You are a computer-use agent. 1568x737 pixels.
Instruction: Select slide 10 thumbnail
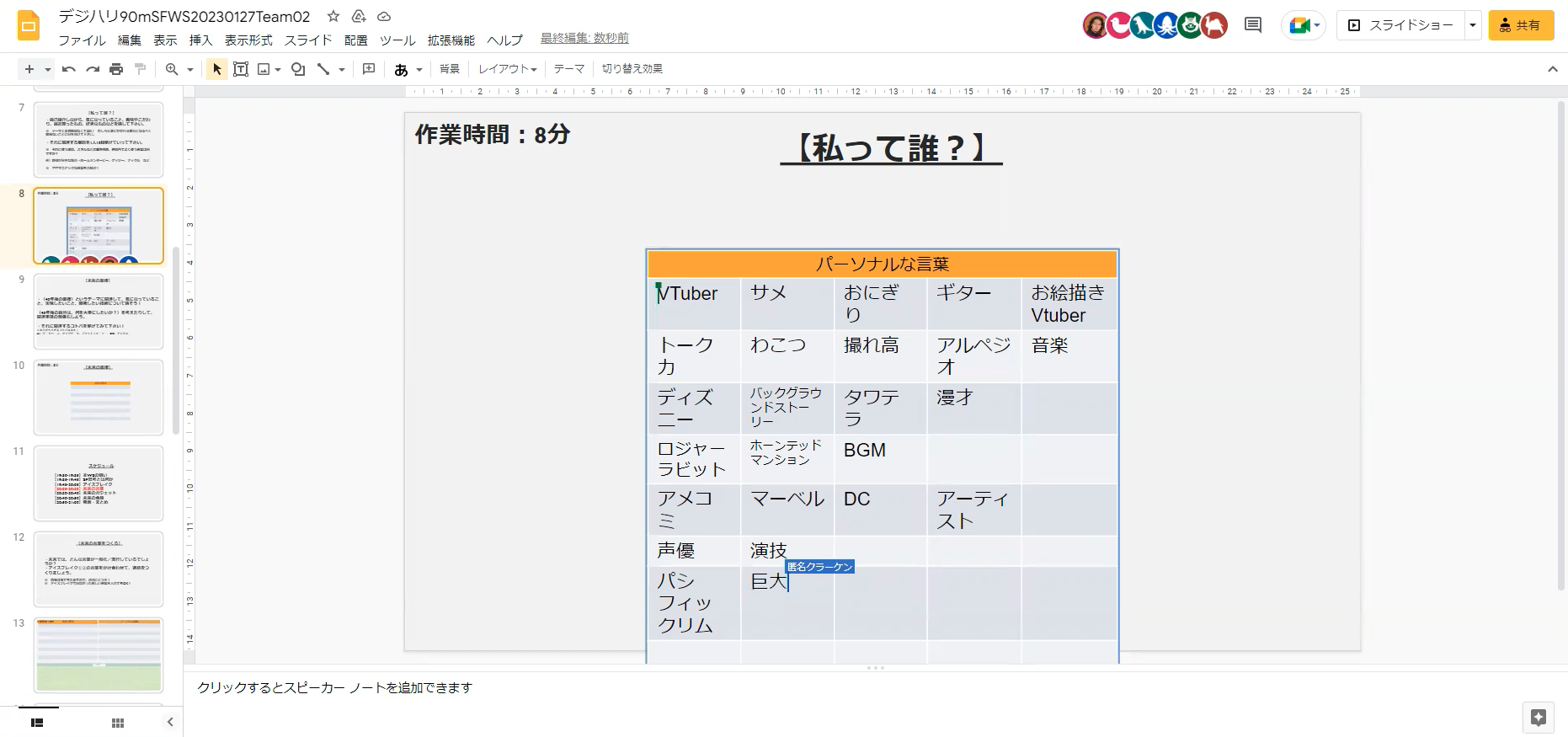point(99,398)
